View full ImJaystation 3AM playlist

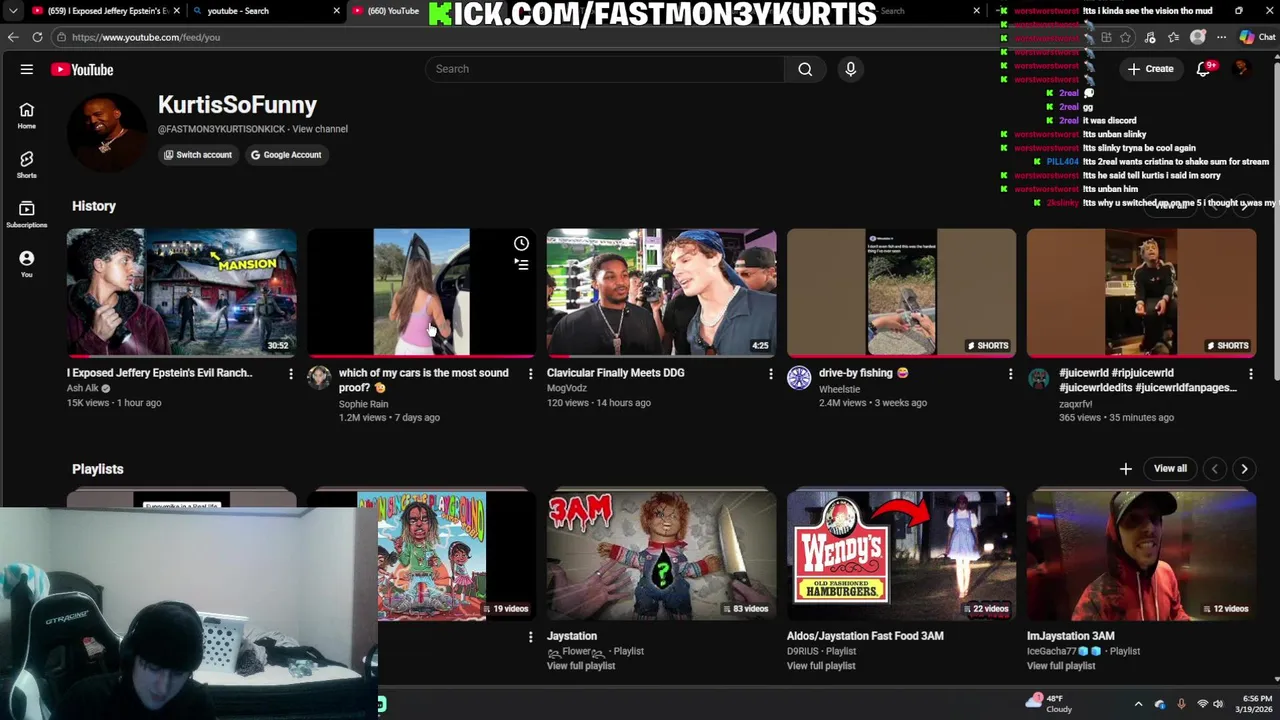1061,666
